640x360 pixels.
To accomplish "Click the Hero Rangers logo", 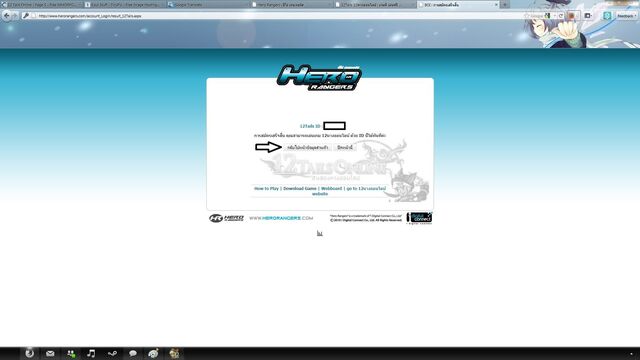I will pos(319,77).
